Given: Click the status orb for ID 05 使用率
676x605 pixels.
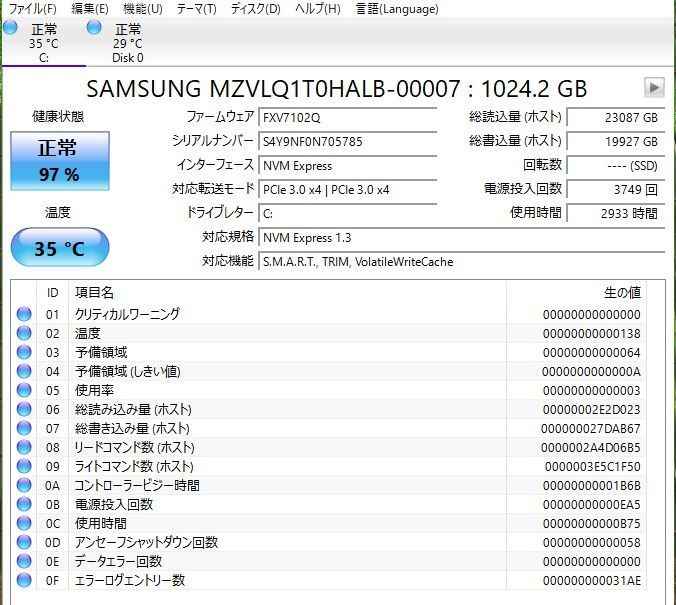Looking at the screenshot, I should click(24, 390).
